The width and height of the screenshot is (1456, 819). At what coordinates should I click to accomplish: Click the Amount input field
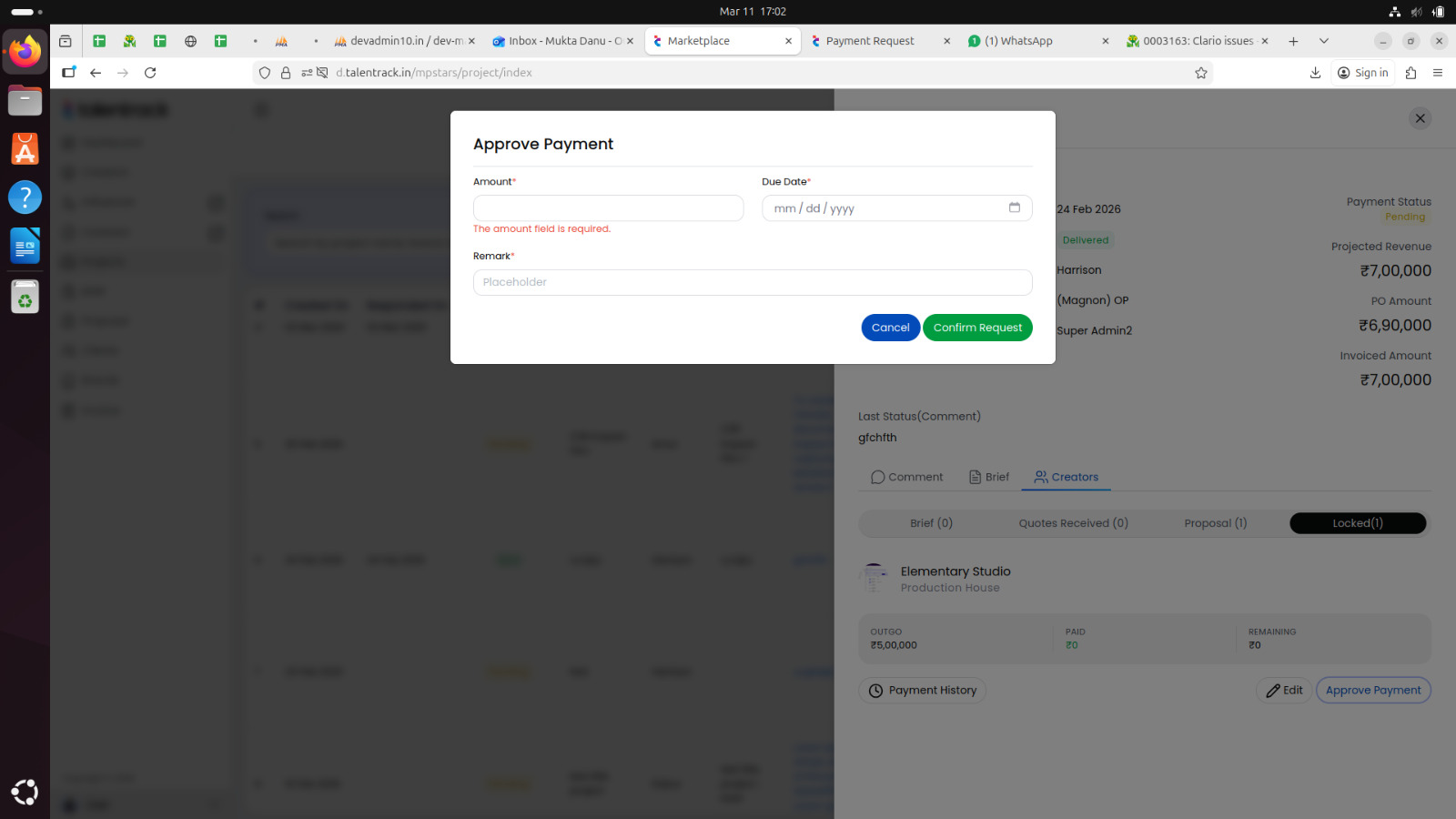tap(608, 208)
